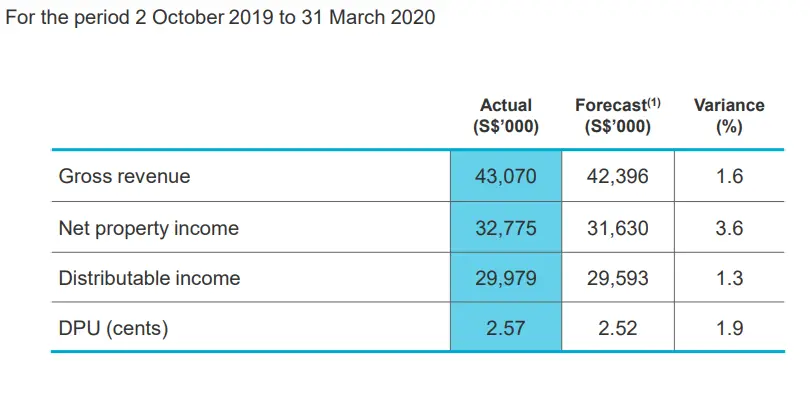Select the Net property income forecast 31,630
The image size is (810, 394).
(617, 228)
